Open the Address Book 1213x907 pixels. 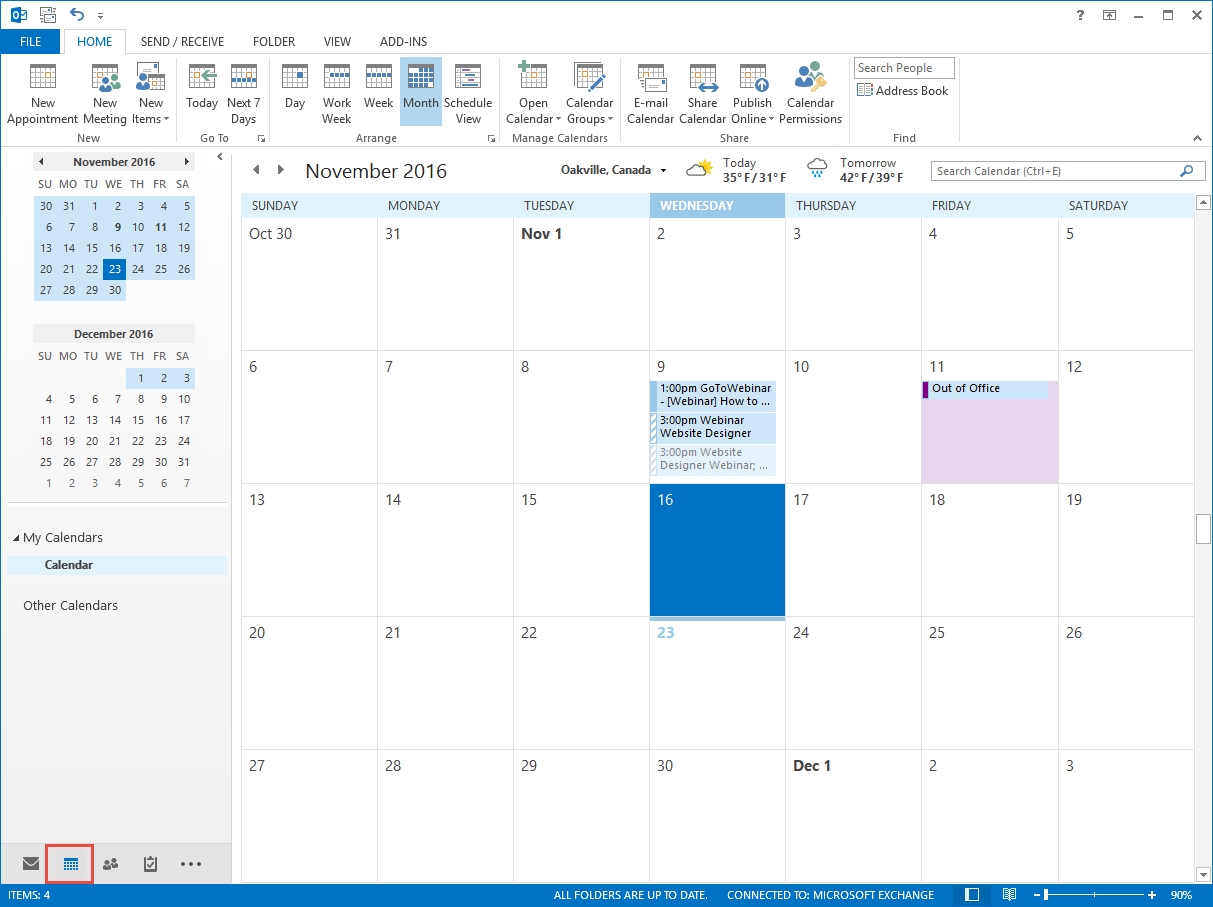tap(902, 90)
